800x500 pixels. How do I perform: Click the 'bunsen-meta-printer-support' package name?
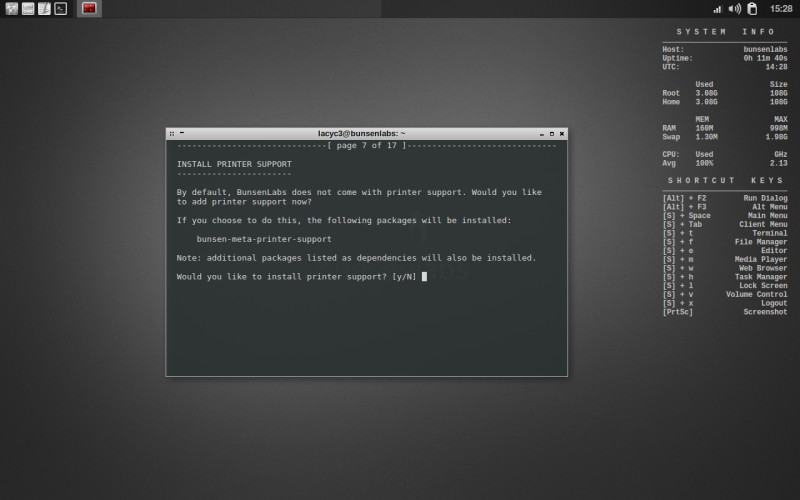click(264, 239)
